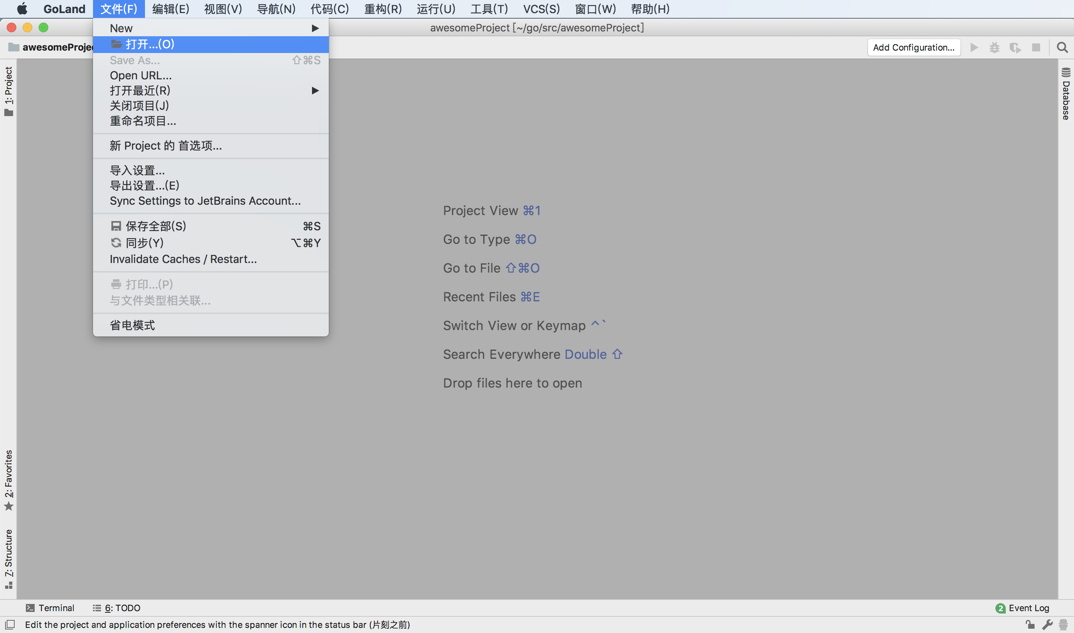This screenshot has width=1074, height=633.
Task: Open the 1: Project tool window
Action: coord(8,91)
